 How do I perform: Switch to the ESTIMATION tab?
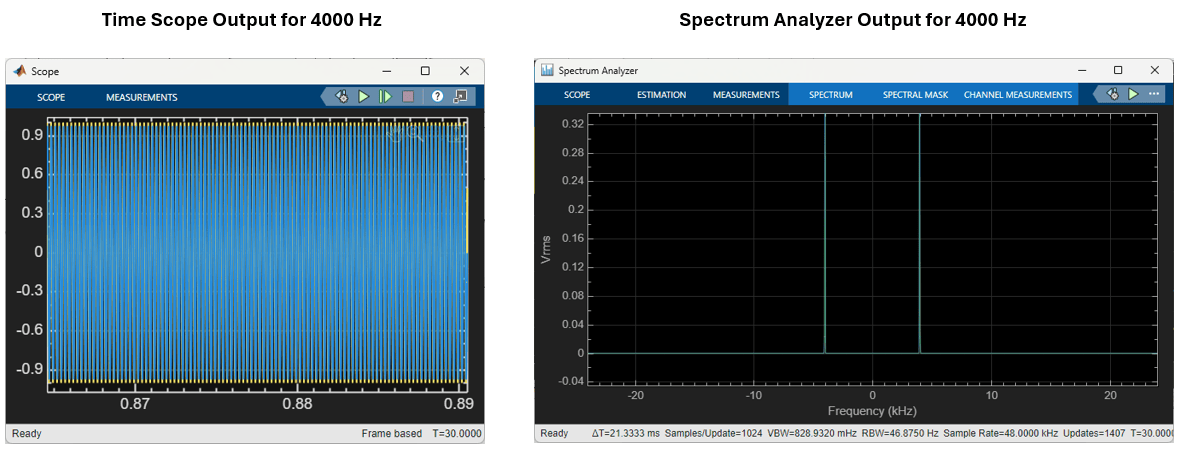pos(661,95)
